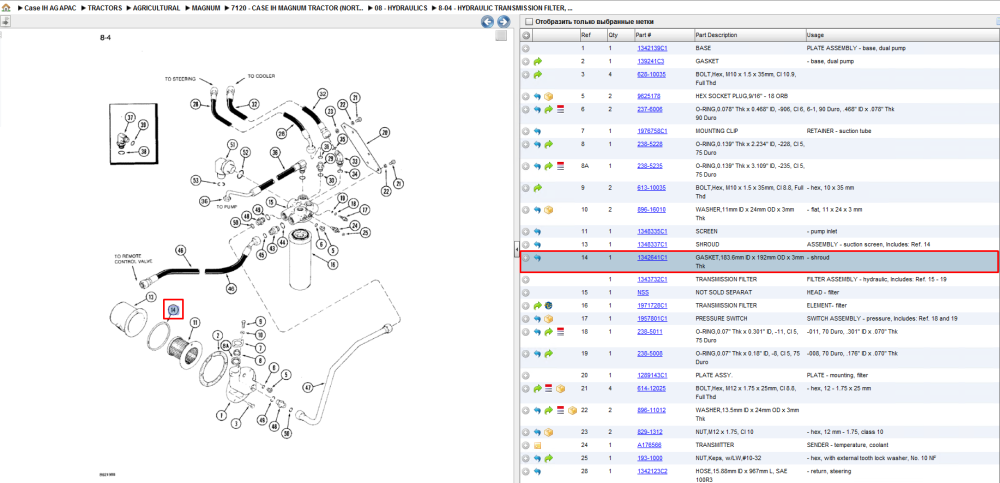The height and width of the screenshot is (483, 1000).
Task: Open part number 1342139C1 link
Action: pyautogui.click(x=652, y=48)
